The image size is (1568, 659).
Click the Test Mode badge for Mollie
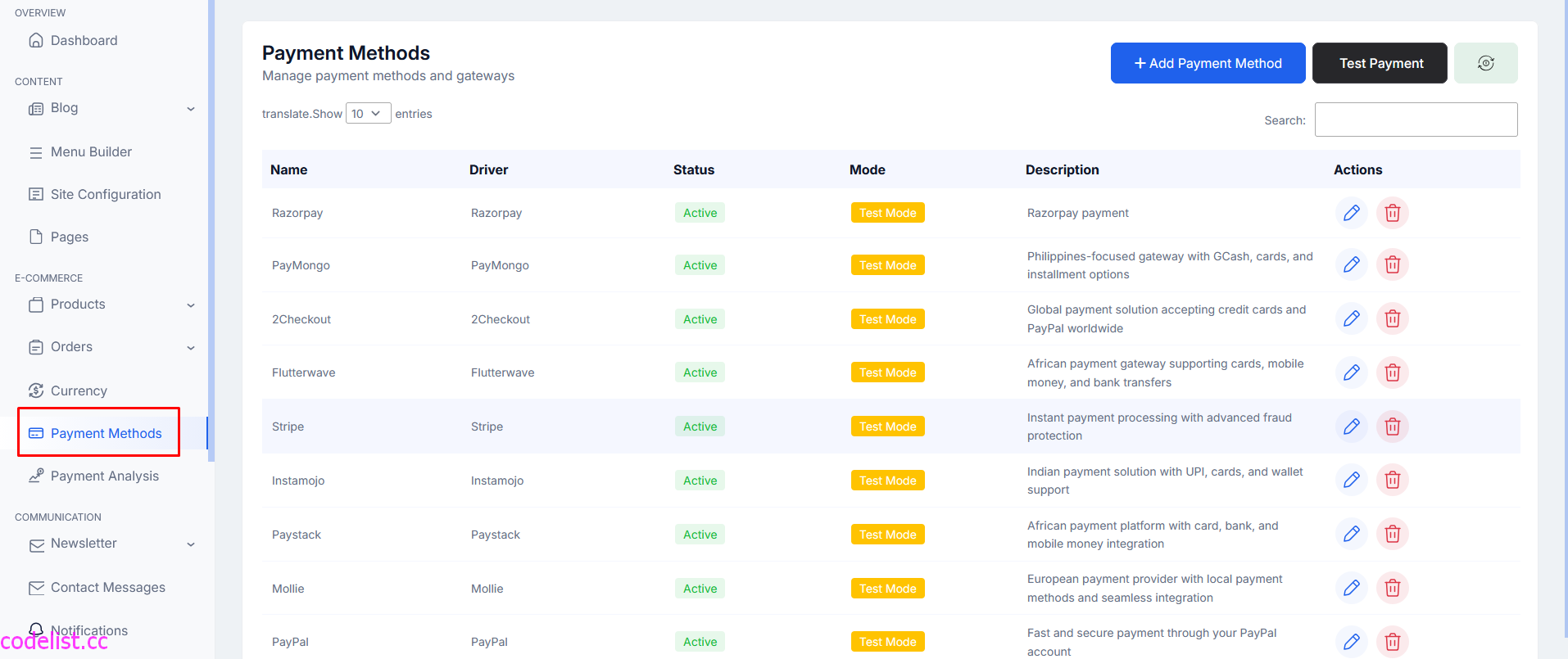888,589
